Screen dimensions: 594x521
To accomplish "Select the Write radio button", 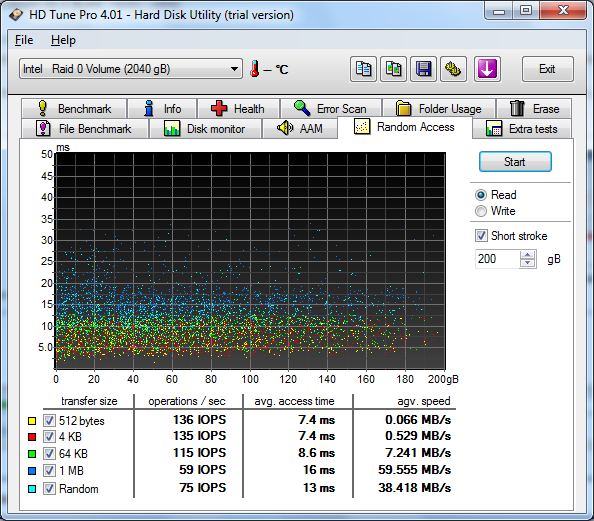I will pos(481,211).
